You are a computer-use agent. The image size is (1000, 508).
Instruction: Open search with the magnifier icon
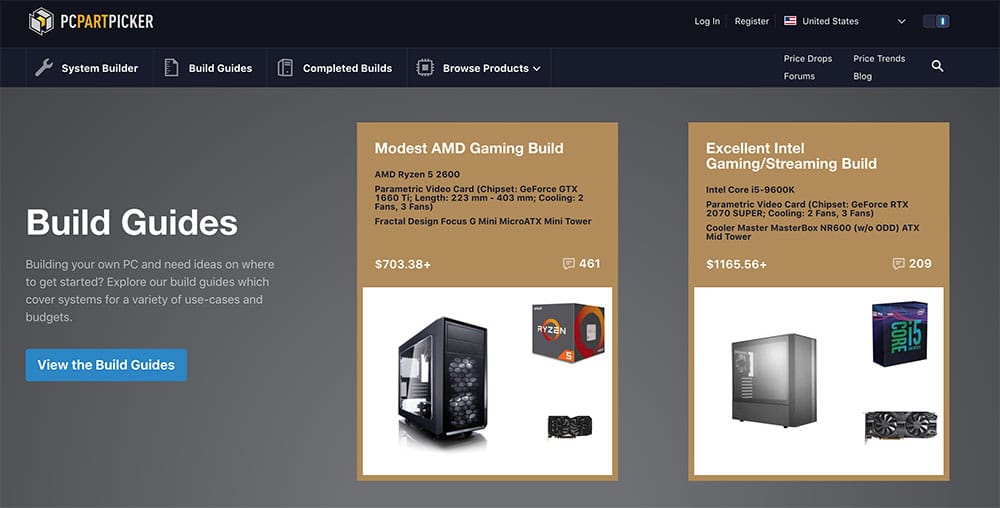(x=937, y=66)
